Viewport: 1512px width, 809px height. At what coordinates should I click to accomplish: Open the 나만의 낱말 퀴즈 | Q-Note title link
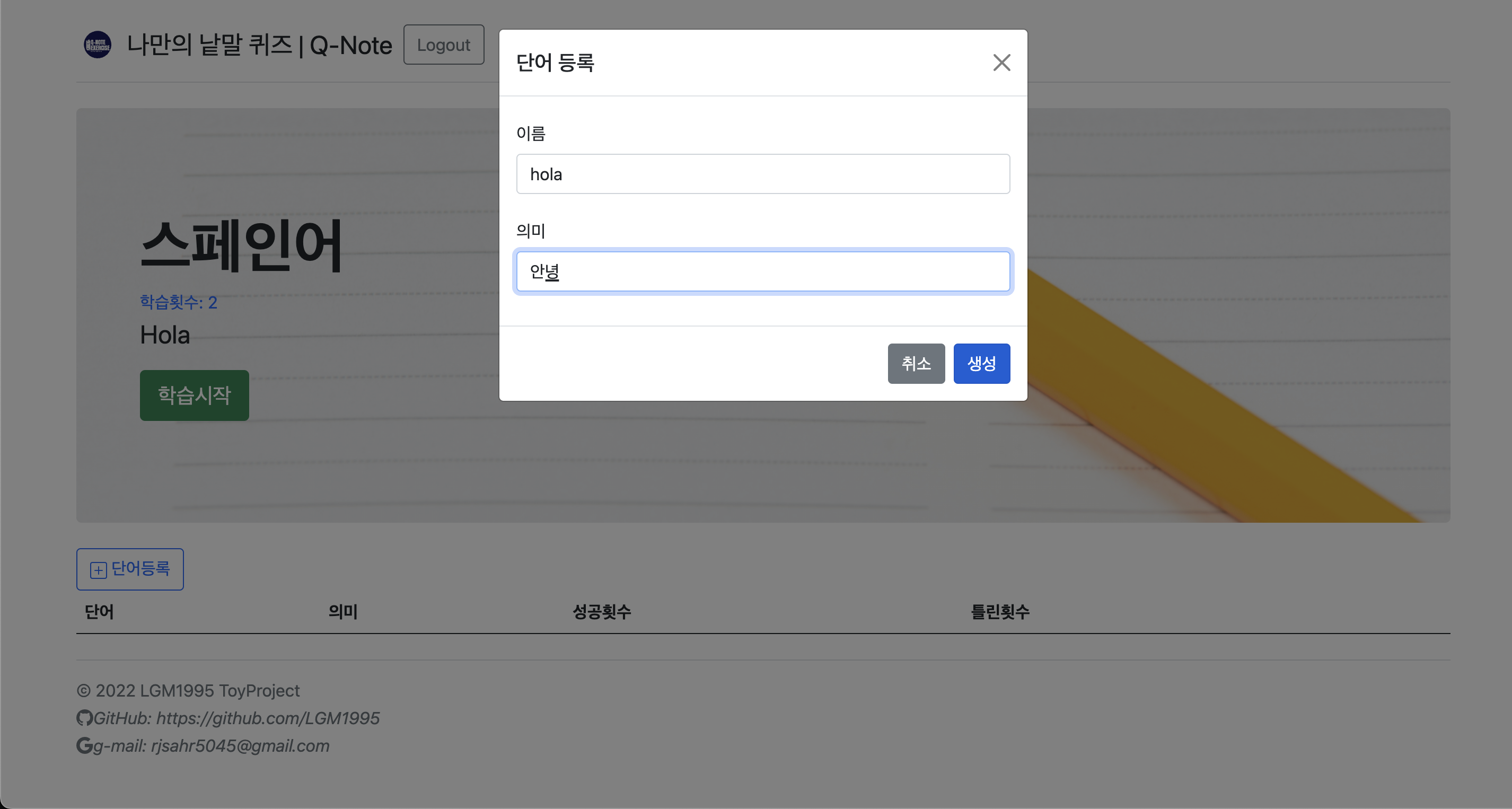[259, 45]
